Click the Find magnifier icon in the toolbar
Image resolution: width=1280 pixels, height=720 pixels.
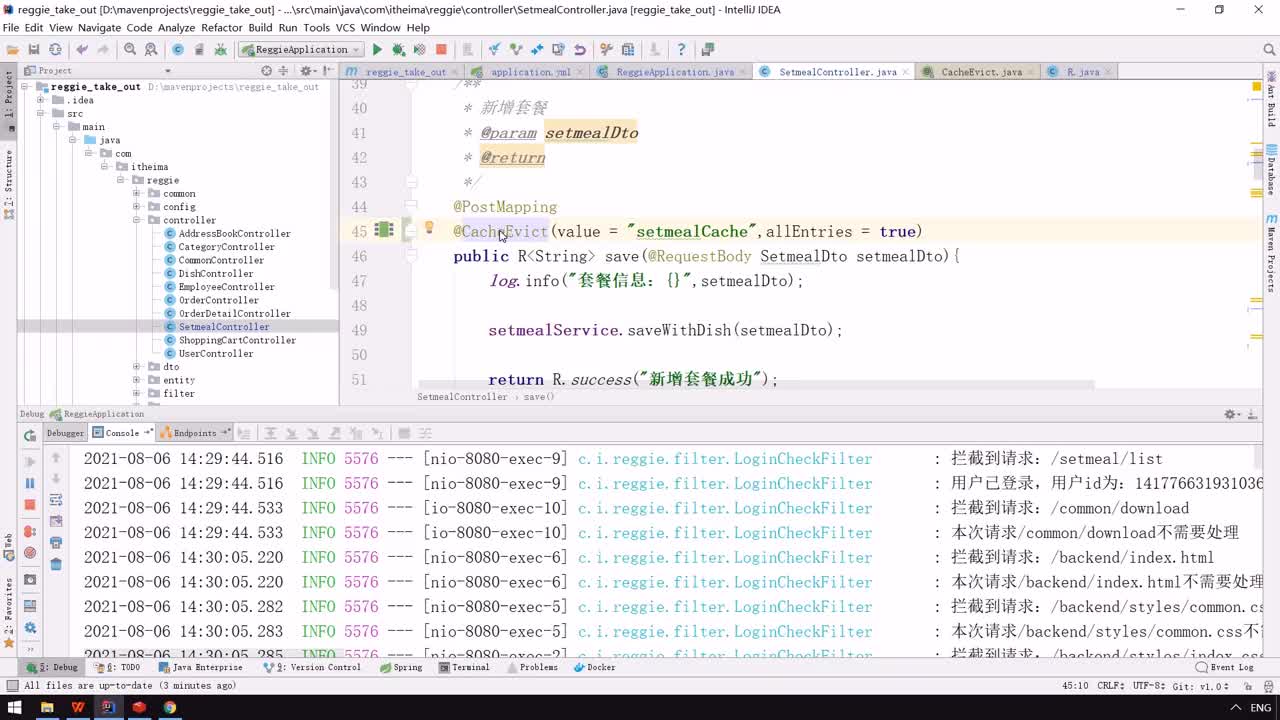click(130, 49)
